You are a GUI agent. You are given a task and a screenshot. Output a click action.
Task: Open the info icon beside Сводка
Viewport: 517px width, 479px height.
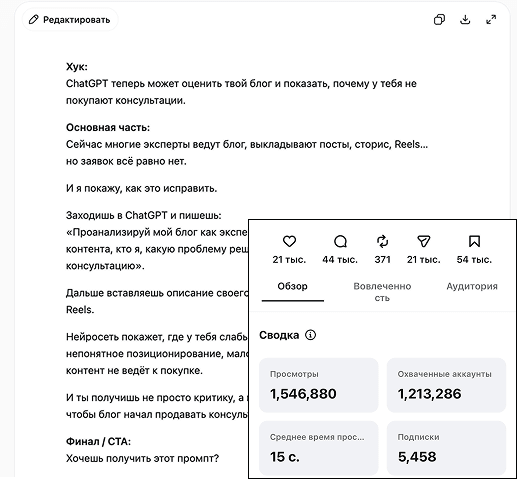pyautogui.click(x=310, y=335)
